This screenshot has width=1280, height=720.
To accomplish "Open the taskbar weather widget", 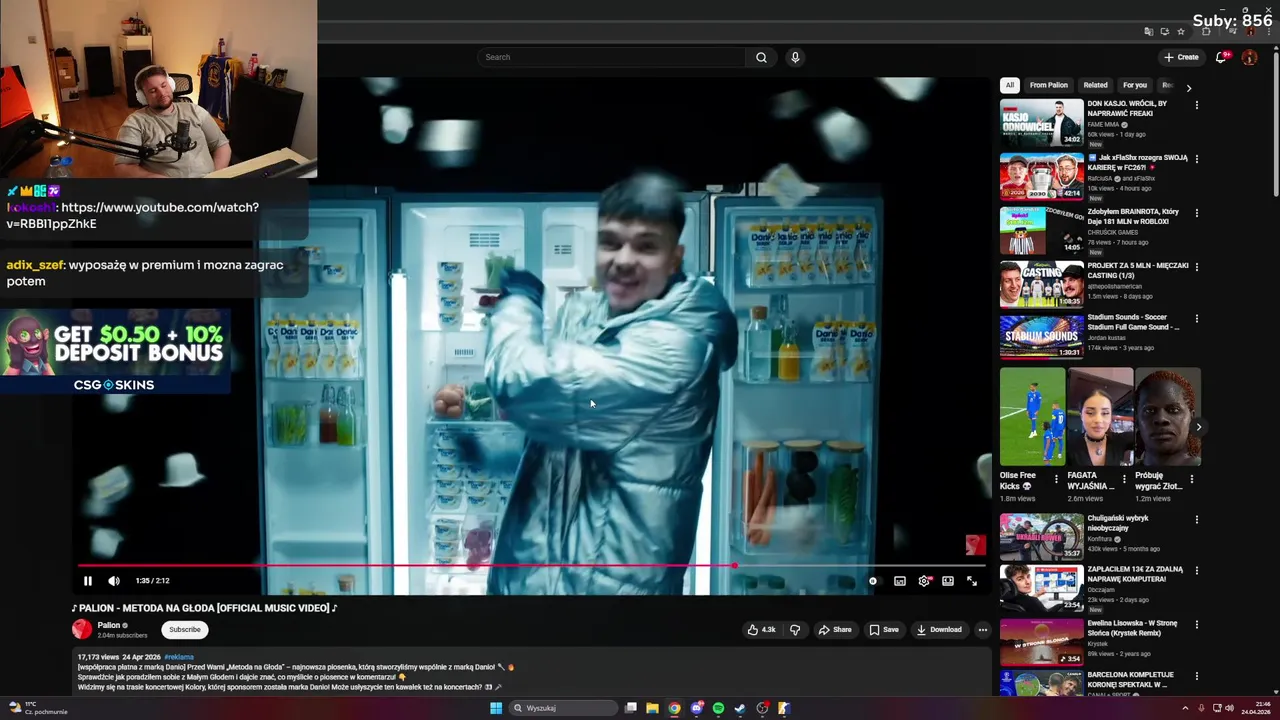I will click(38, 708).
